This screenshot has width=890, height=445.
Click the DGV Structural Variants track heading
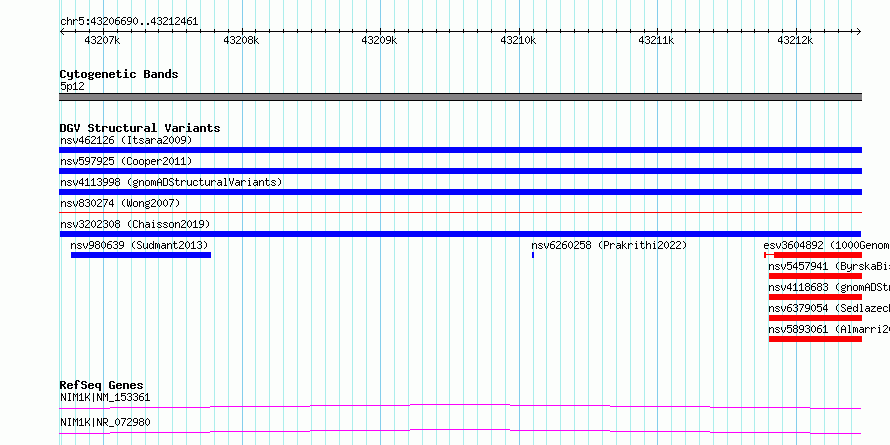coord(140,128)
